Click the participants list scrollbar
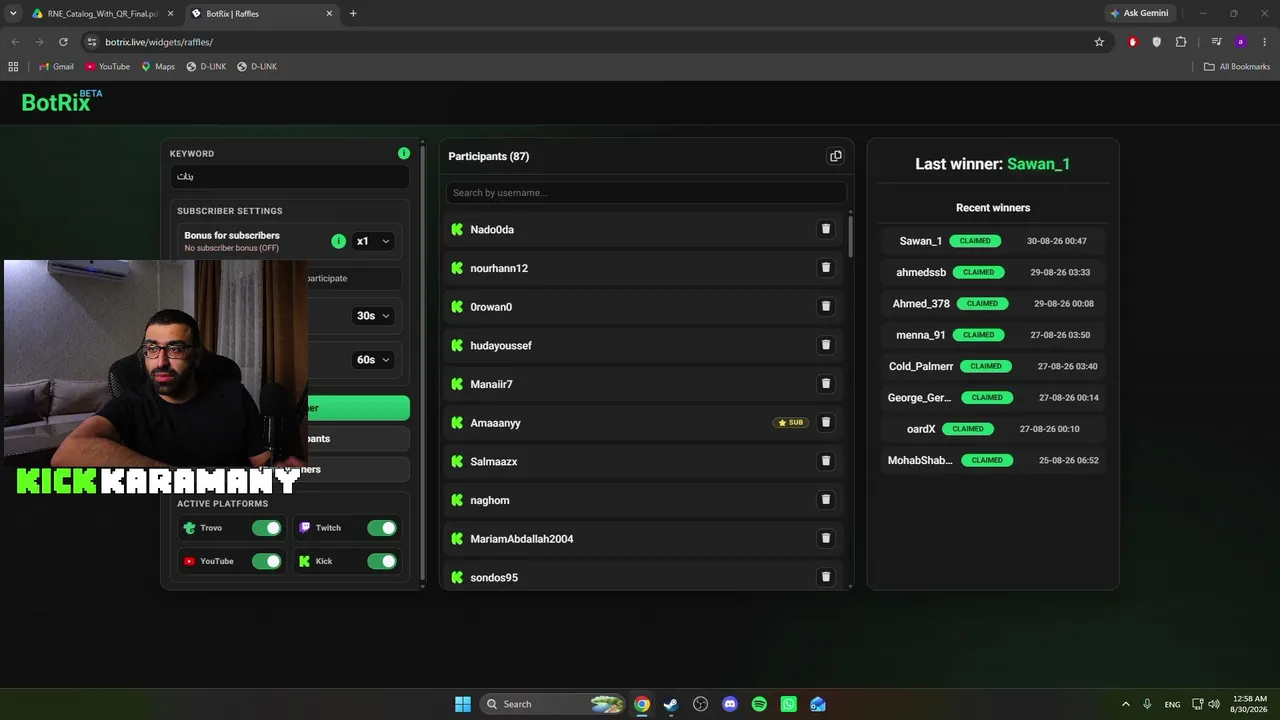Screen dimensions: 1280x720 [850, 235]
